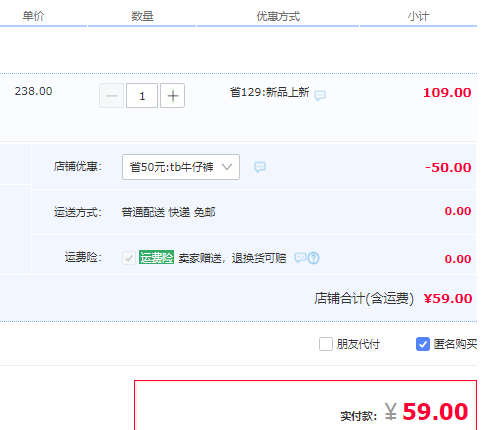Viewport: 487px width, 430px height.
Task: Decrease quantity with the minus button
Action: point(112,96)
